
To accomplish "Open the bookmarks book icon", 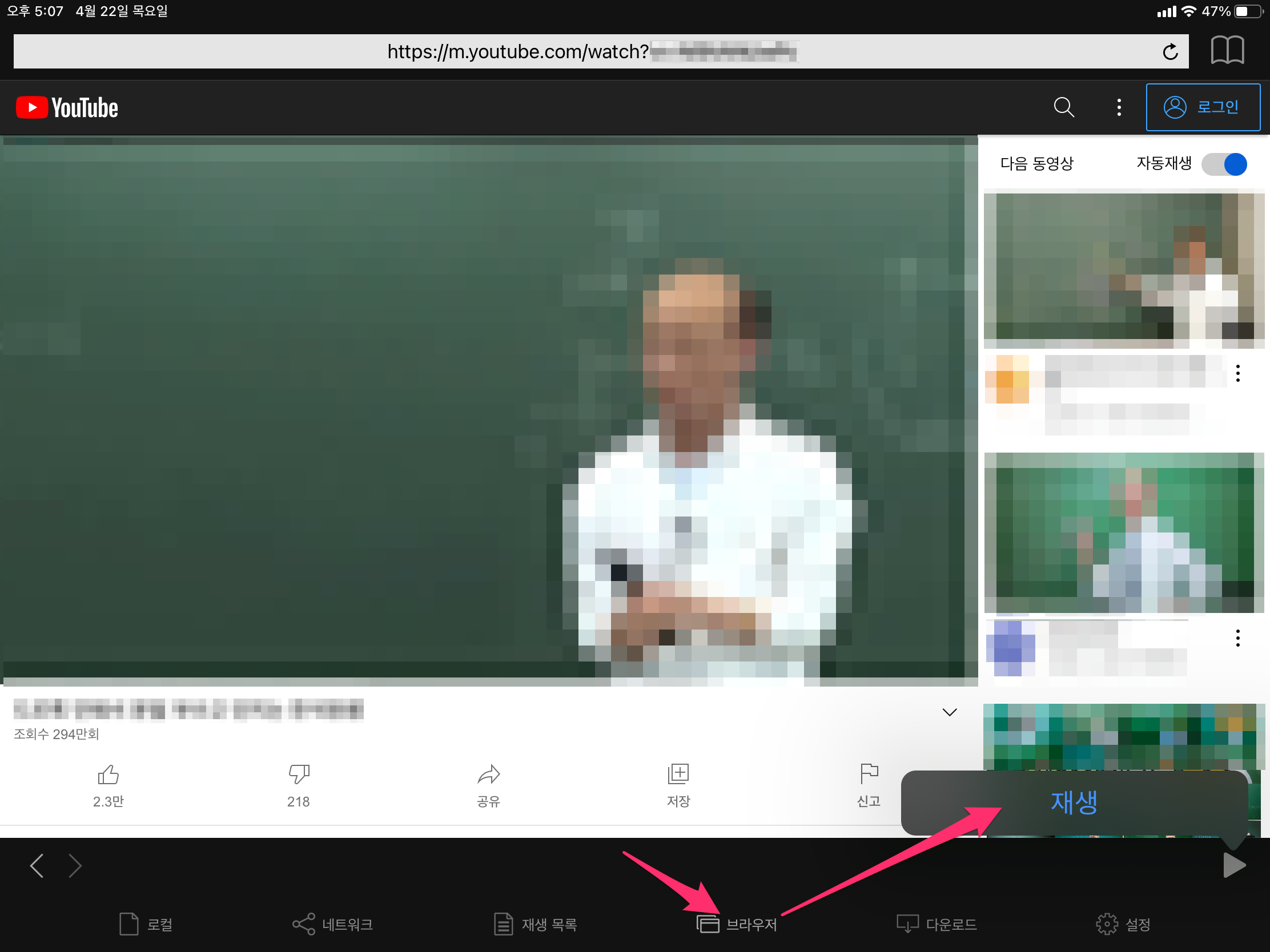I will coord(1227,51).
